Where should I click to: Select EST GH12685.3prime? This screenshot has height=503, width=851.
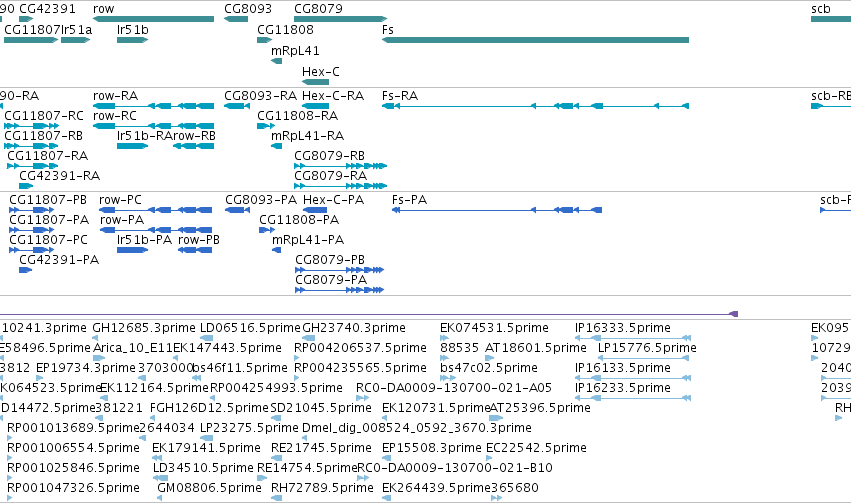(x=144, y=328)
